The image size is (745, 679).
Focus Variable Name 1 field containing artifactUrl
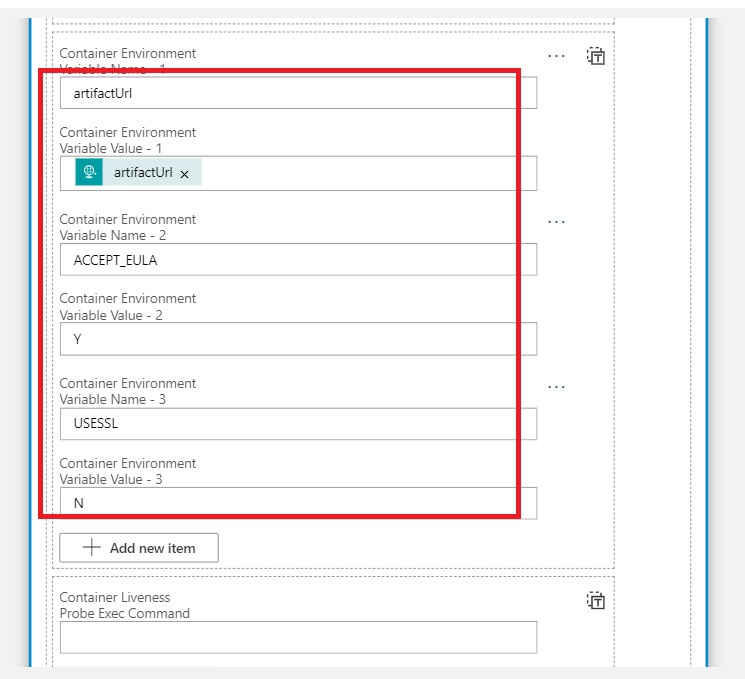[298, 94]
